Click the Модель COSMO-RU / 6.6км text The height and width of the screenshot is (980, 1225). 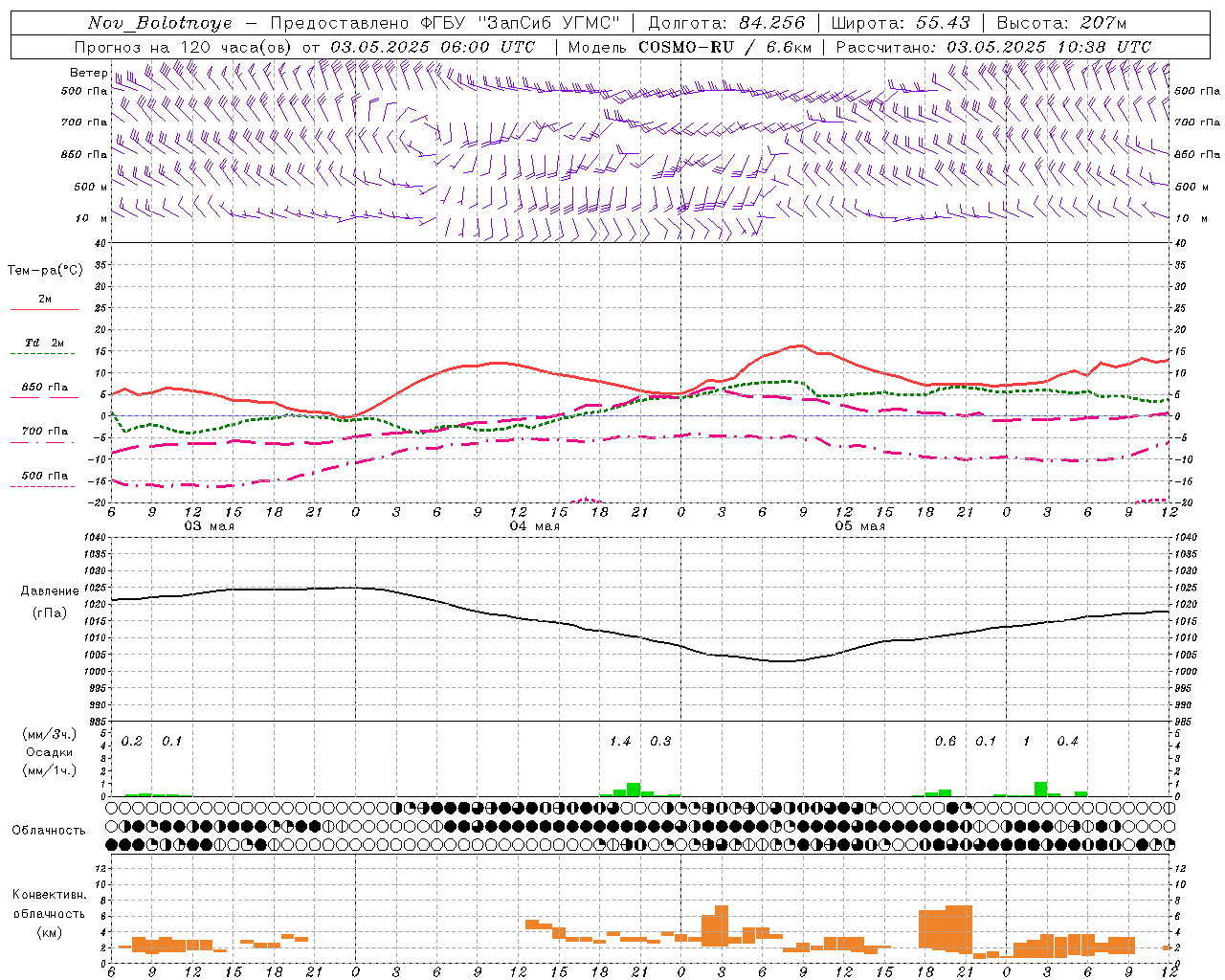pos(690,47)
